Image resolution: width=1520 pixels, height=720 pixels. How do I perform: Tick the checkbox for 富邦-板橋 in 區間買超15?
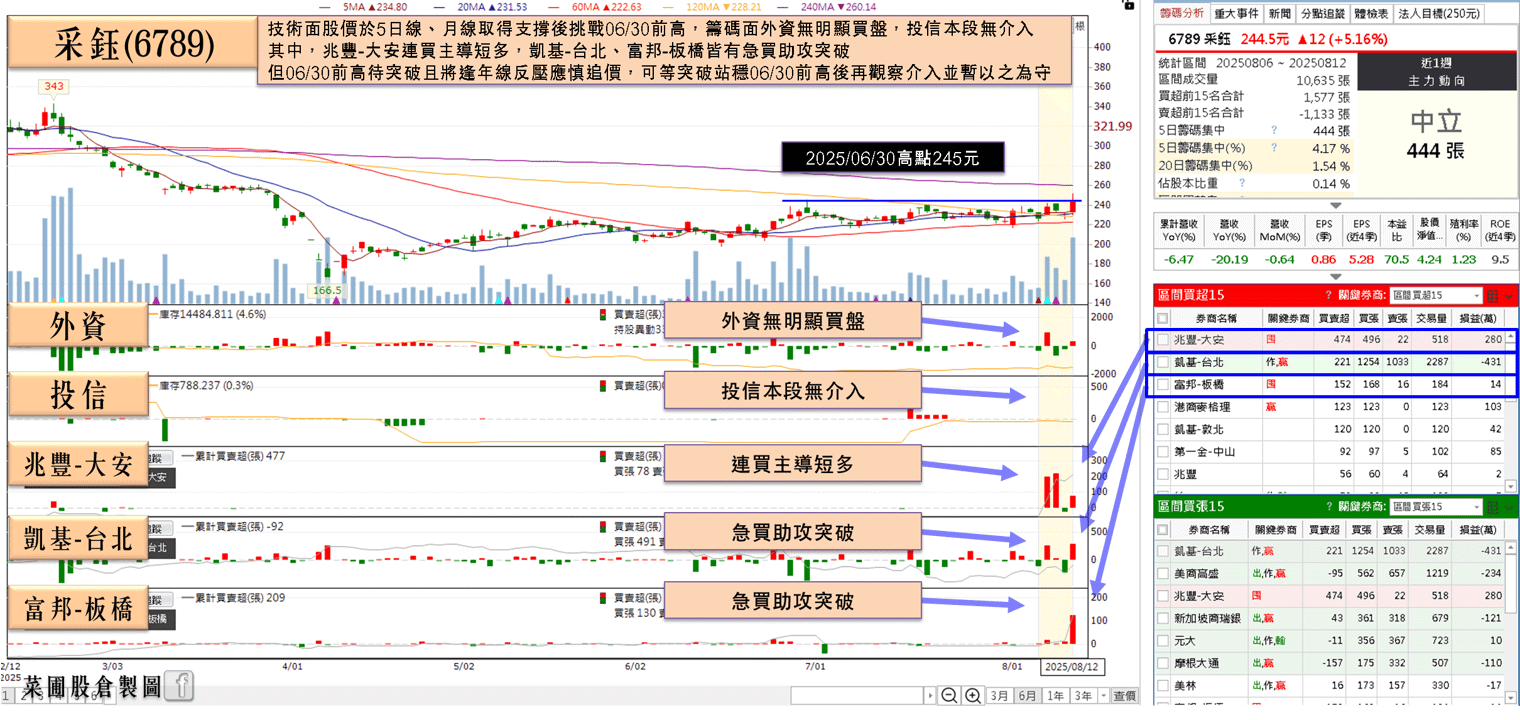(1163, 385)
